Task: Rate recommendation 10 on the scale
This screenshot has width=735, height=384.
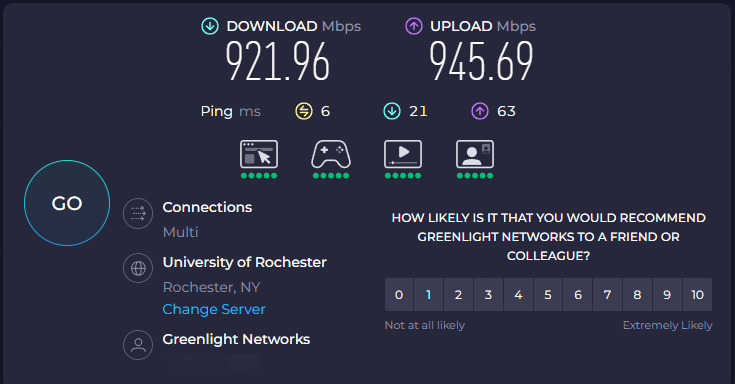Action: click(698, 294)
